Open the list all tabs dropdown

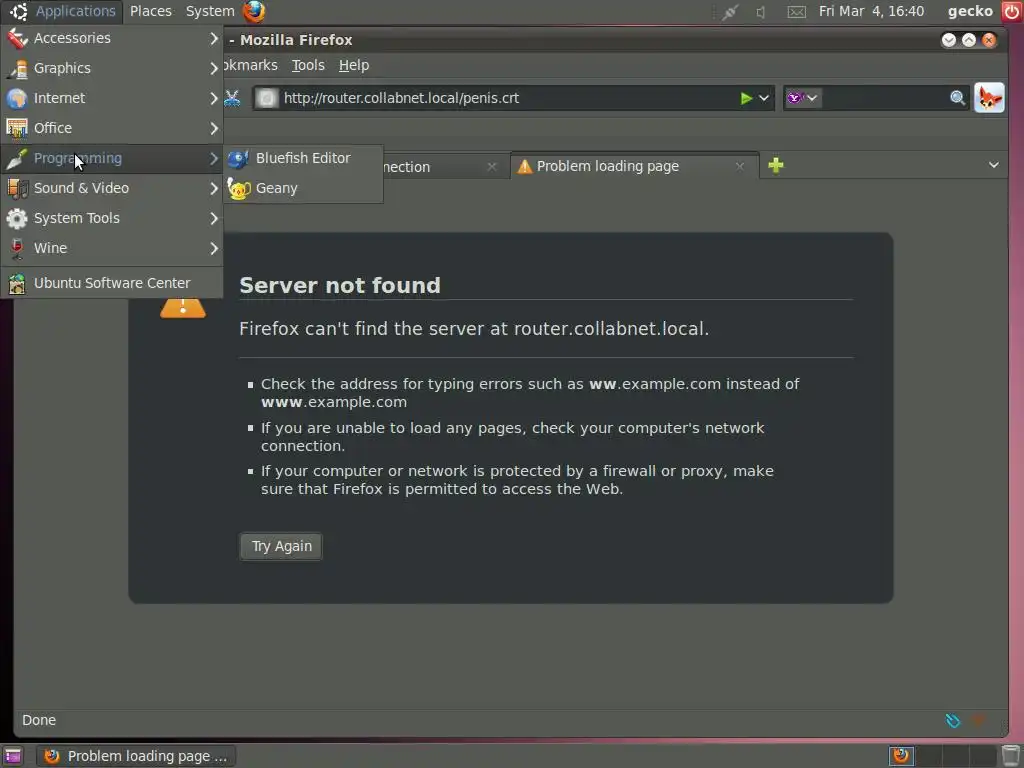click(993, 165)
